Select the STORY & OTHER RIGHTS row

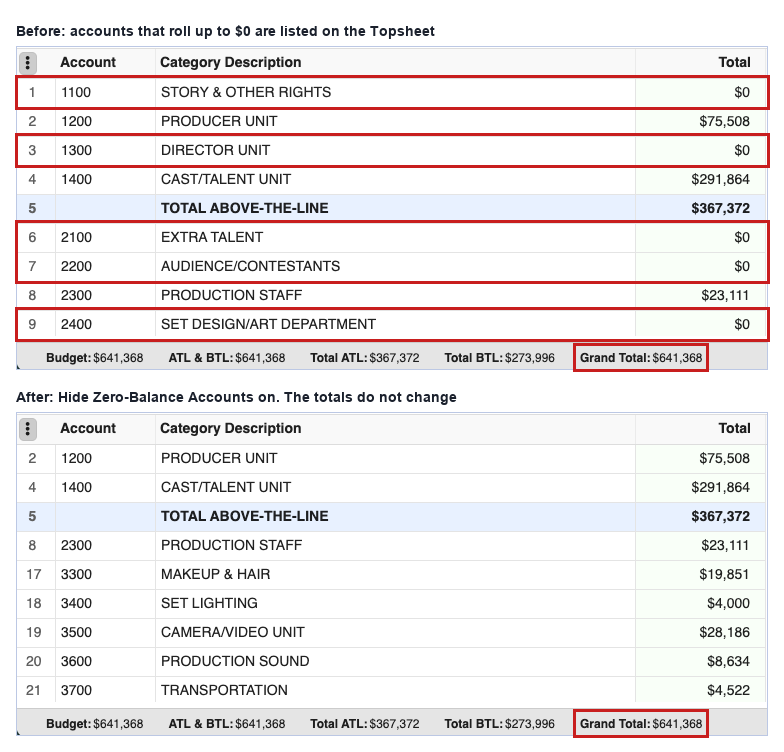click(392, 92)
